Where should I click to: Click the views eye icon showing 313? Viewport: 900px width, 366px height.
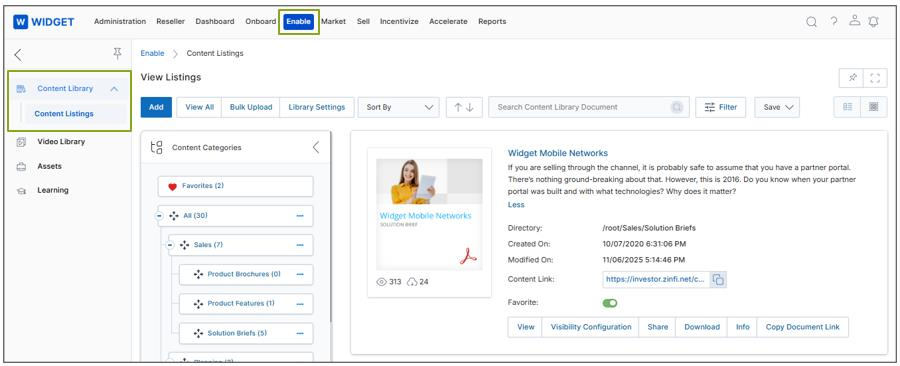click(381, 282)
